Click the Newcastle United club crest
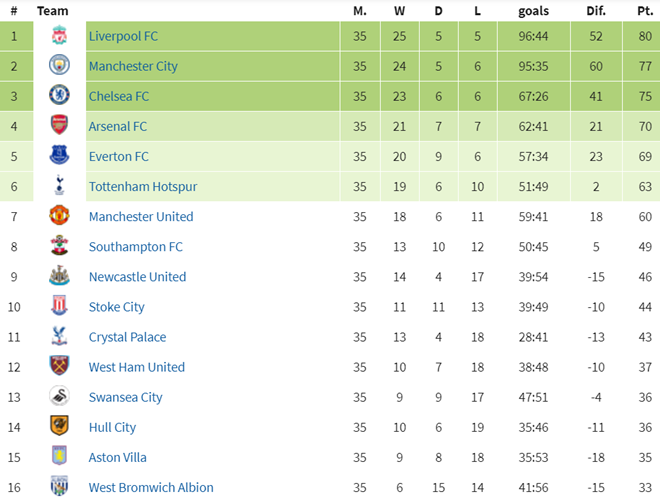660x500 pixels. tap(60, 277)
